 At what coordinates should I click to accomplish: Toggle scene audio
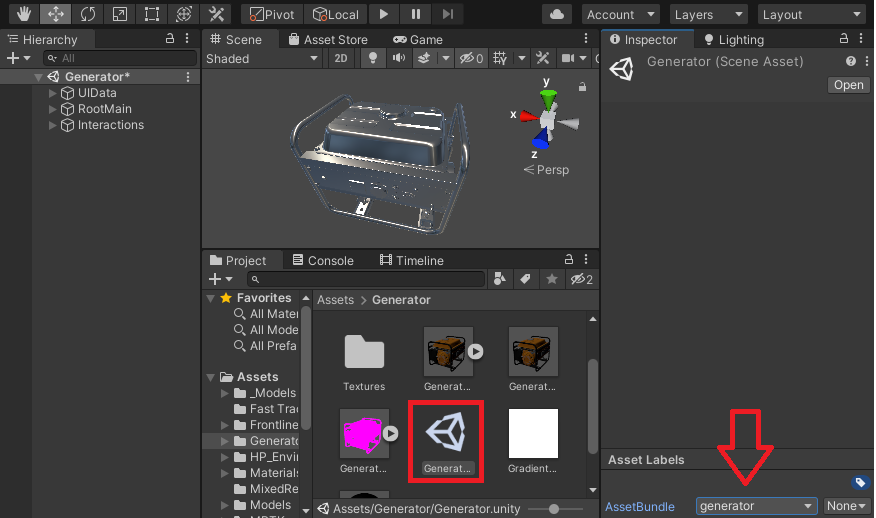pos(399,59)
